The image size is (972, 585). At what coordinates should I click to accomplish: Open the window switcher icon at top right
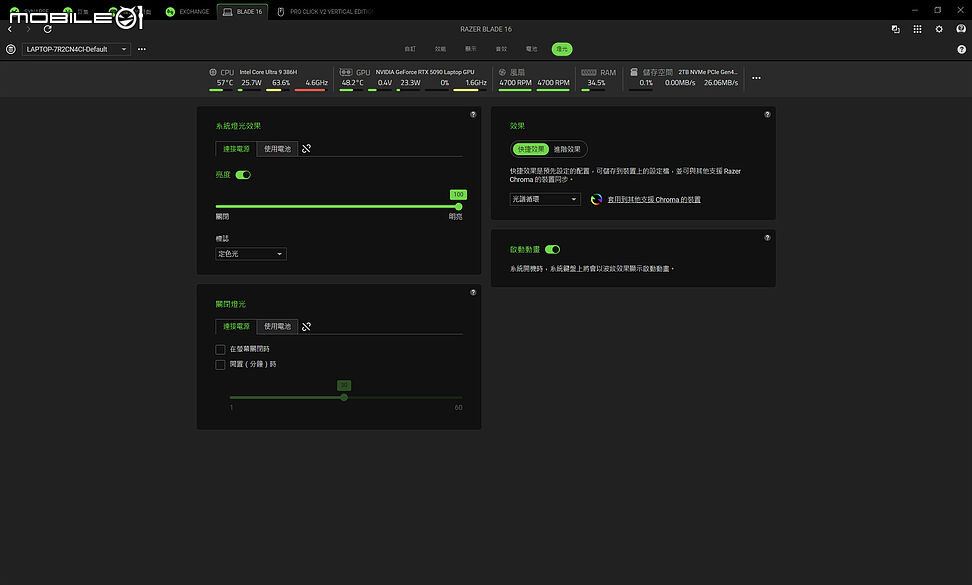895,29
